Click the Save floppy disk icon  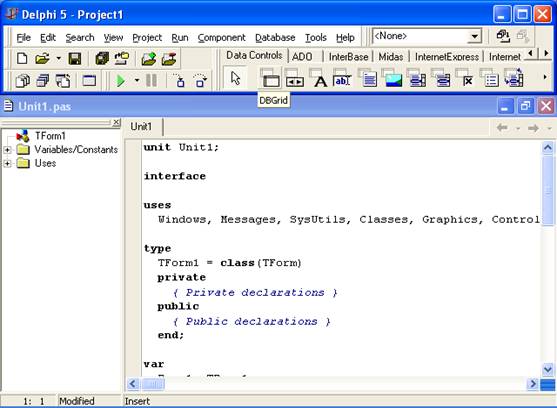tap(75, 59)
